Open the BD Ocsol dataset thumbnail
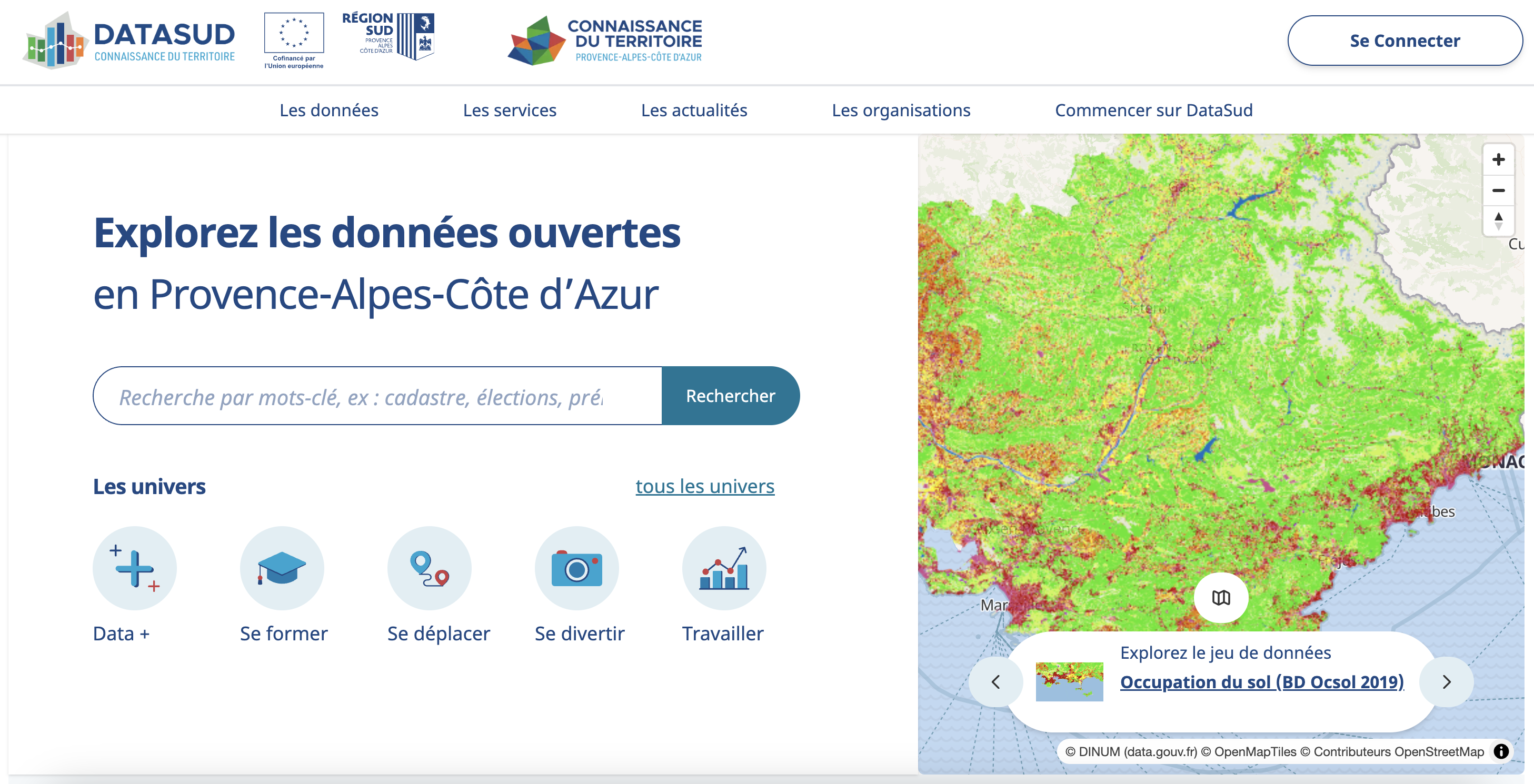Screen dimensions: 1534x784 pyautogui.click(x=1069, y=681)
